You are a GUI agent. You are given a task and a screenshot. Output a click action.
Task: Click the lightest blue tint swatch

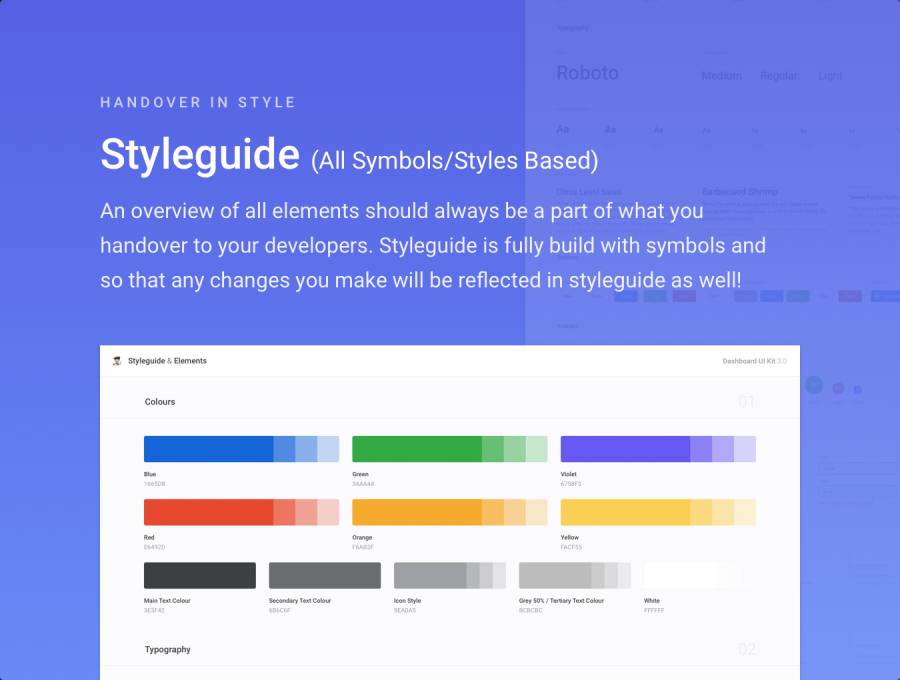click(x=328, y=449)
